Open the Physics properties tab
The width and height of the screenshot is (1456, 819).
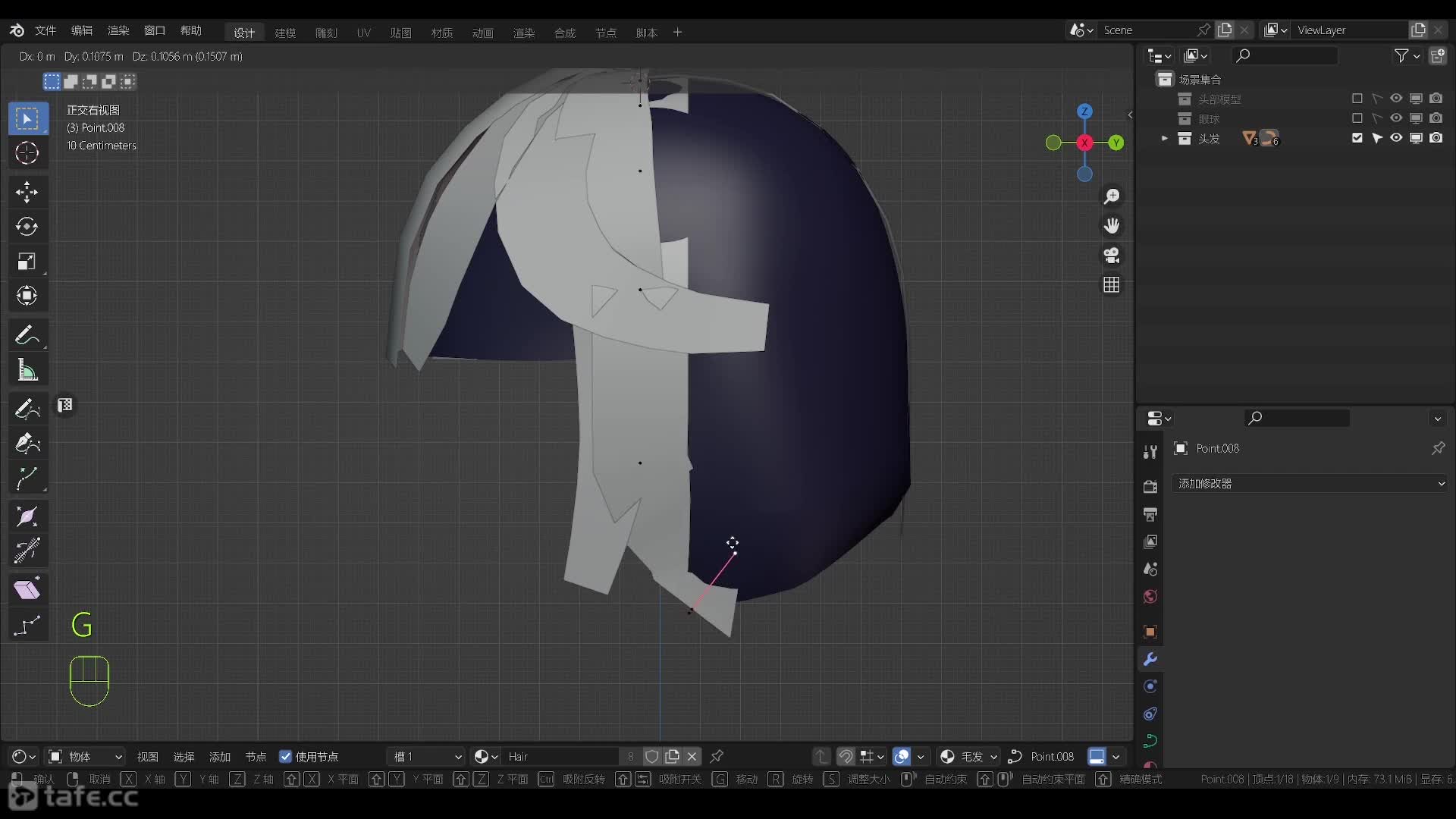(x=1150, y=686)
